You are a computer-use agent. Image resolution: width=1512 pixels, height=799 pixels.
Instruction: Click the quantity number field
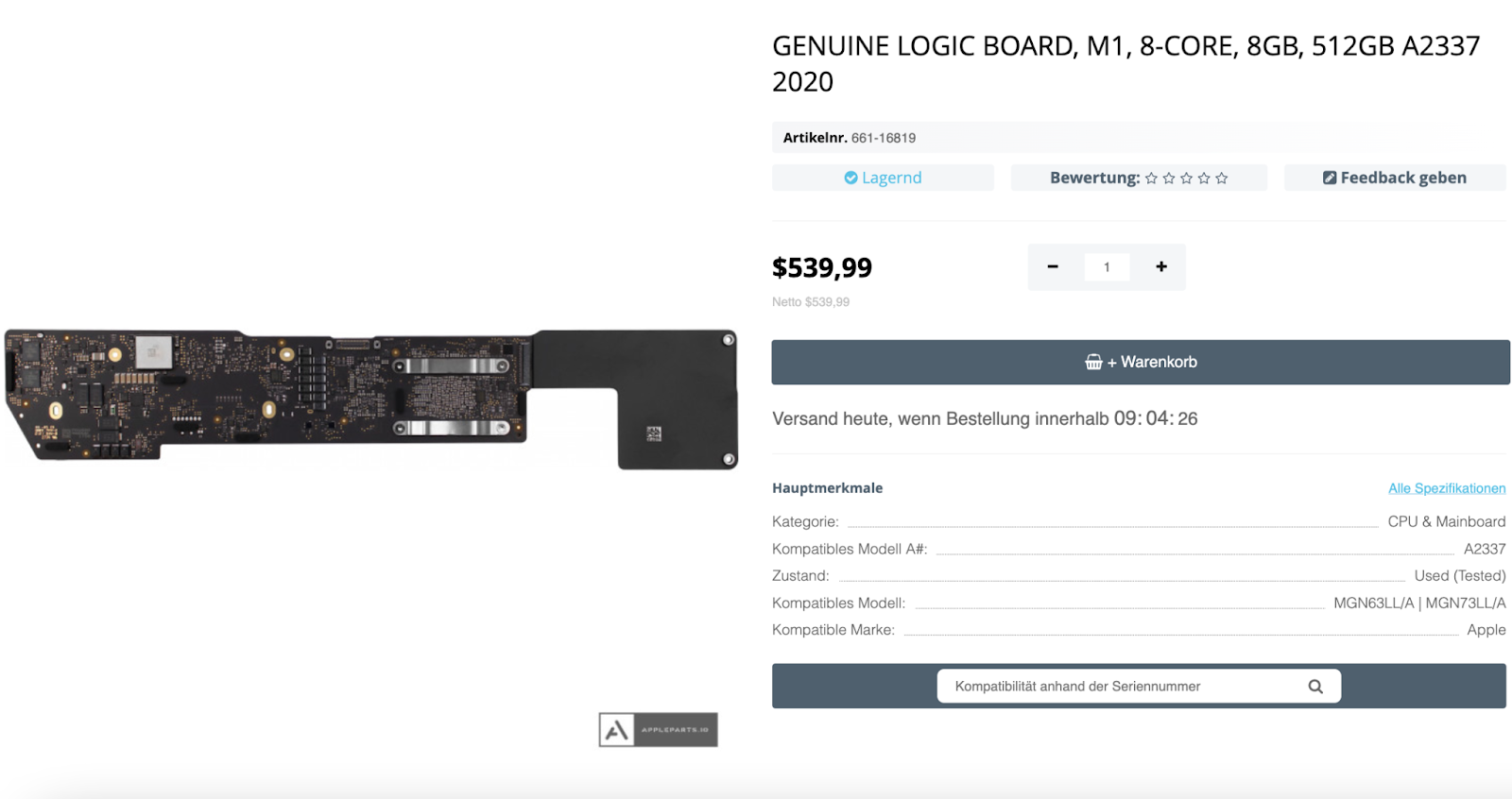1107,267
